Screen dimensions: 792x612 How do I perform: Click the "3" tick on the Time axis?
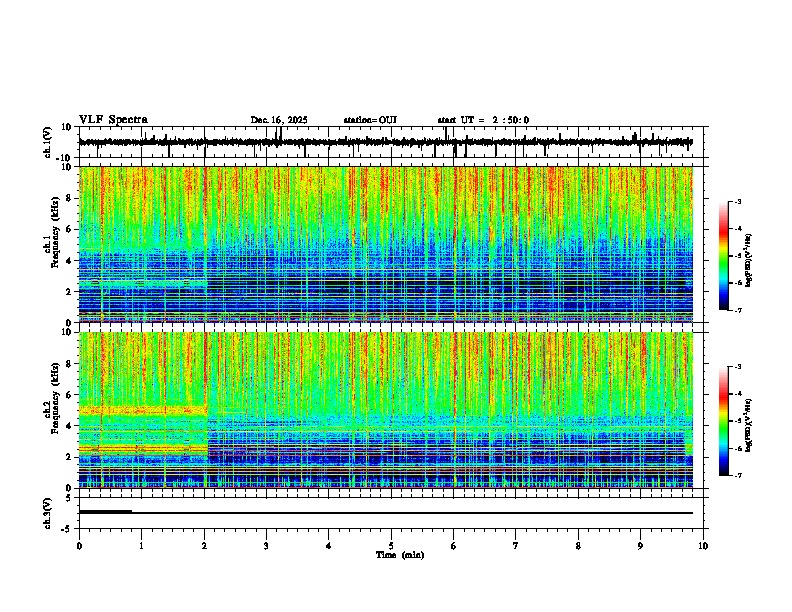266,546
